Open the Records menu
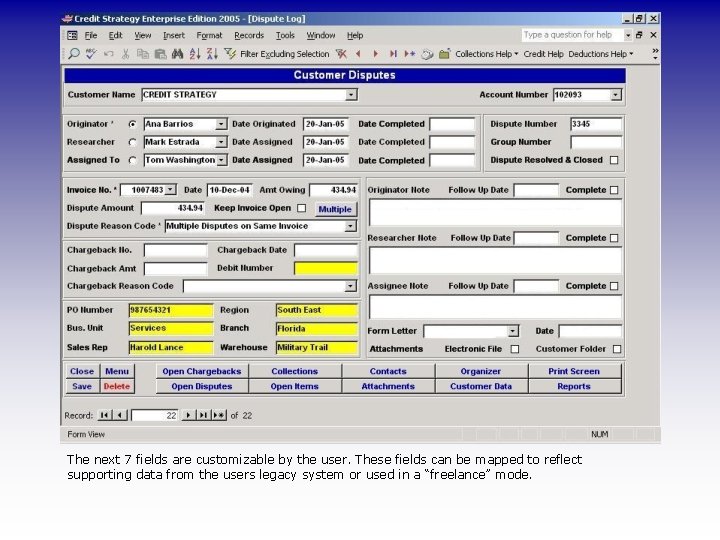 [249, 35]
